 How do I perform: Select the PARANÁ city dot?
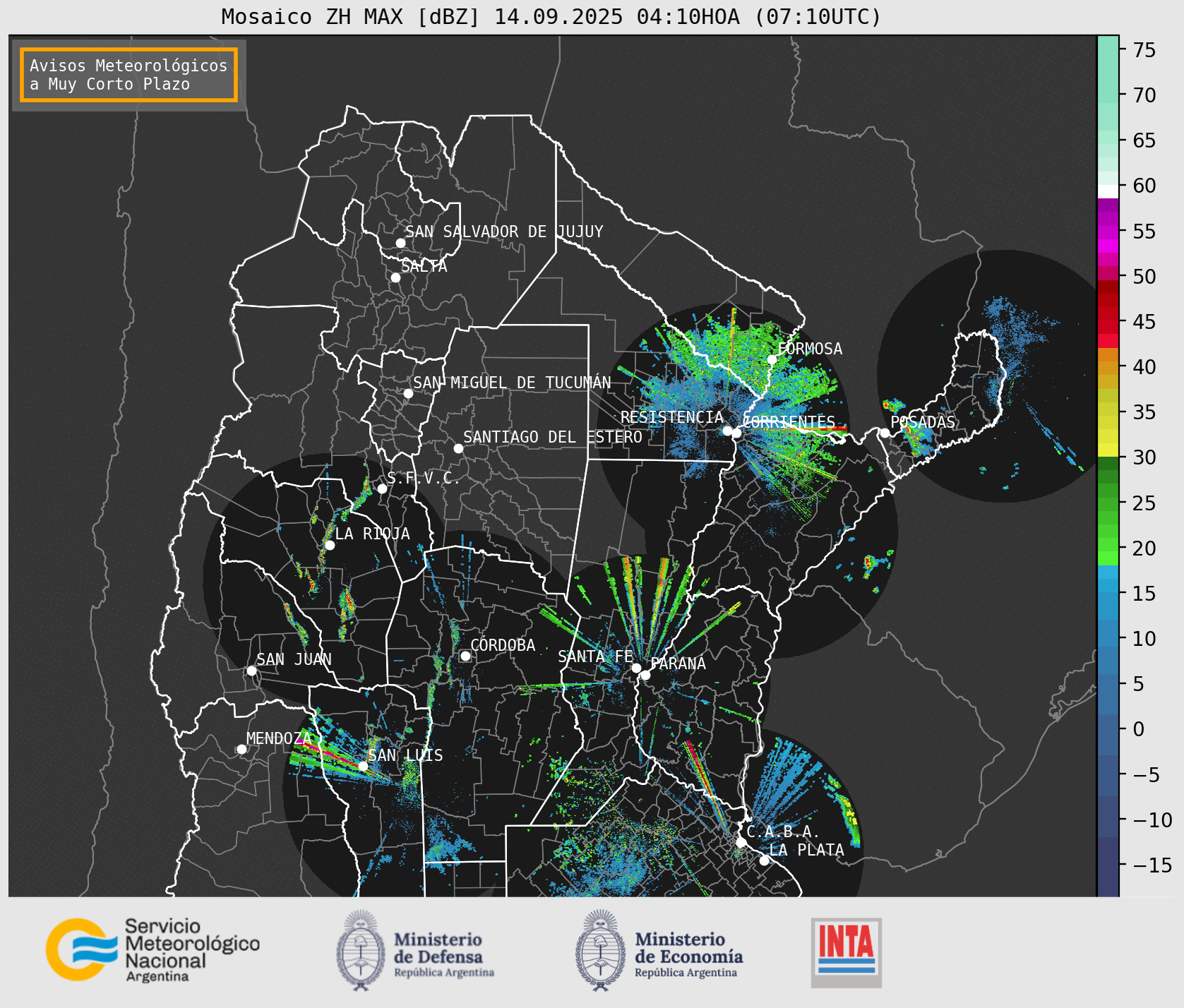click(x=645, y=676)
